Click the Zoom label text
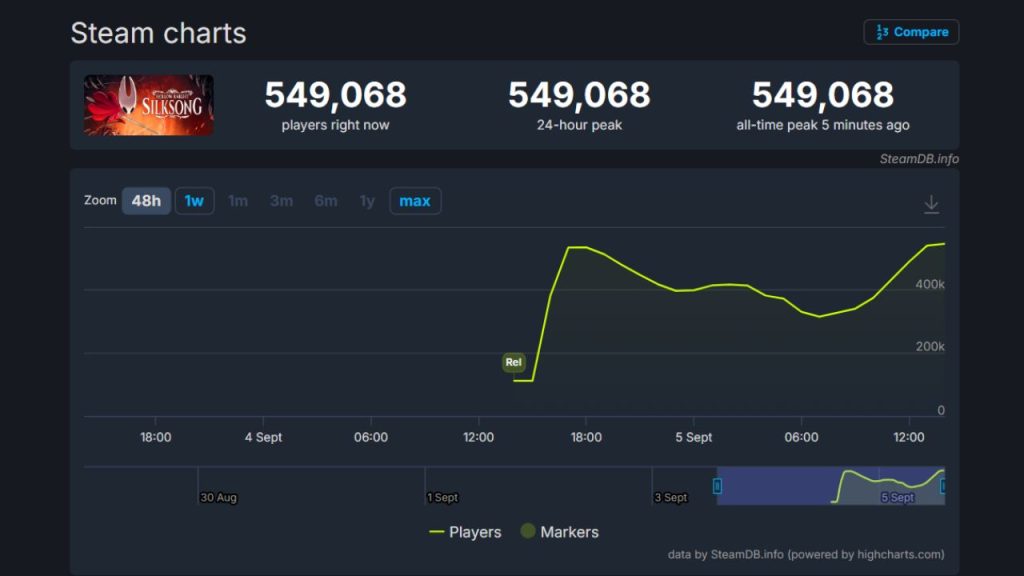The height and width of the screenshot is (576, 1024). pos(100,200)
